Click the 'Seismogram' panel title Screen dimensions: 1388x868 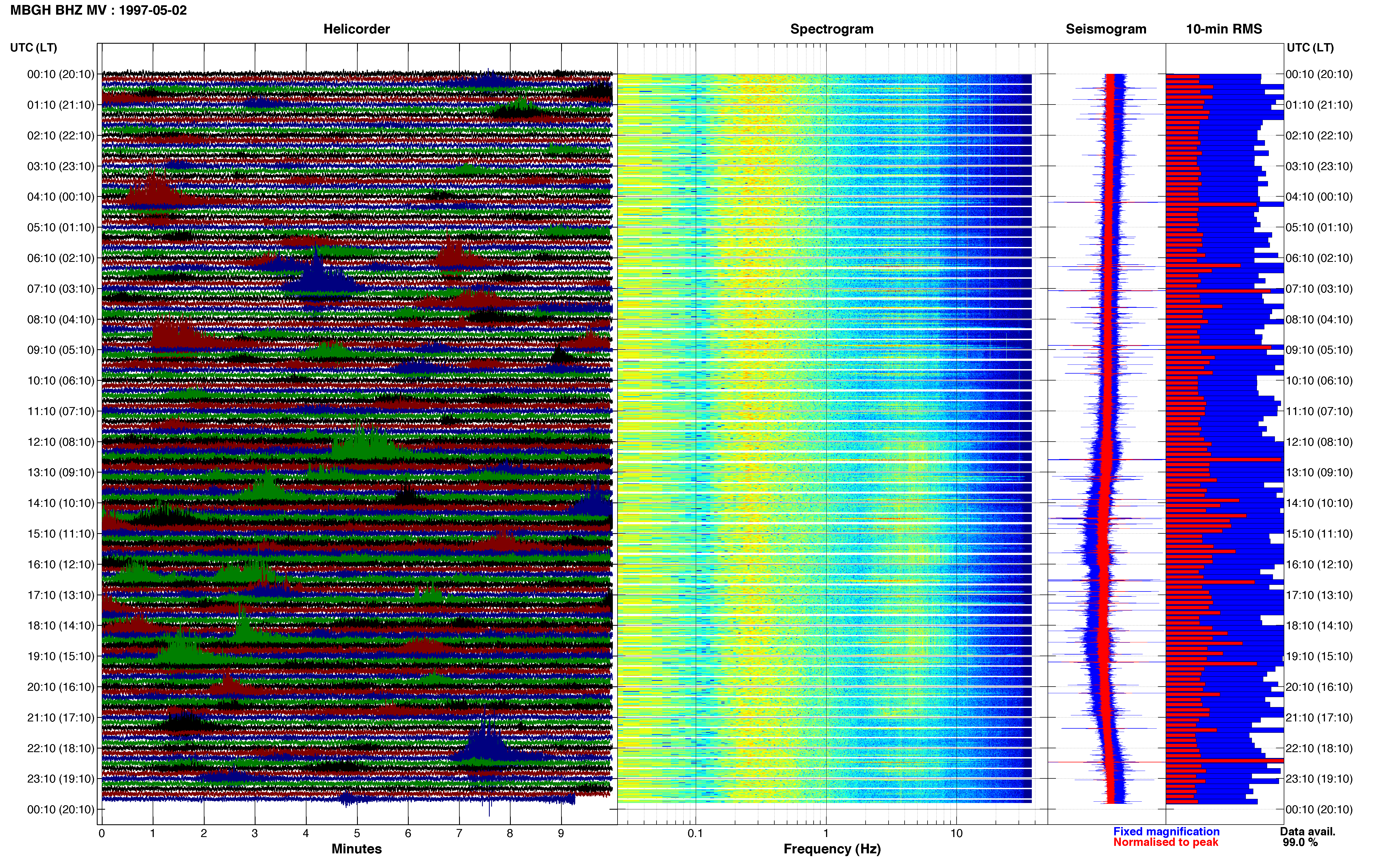pyautogui.click(x=1106, y=29)
